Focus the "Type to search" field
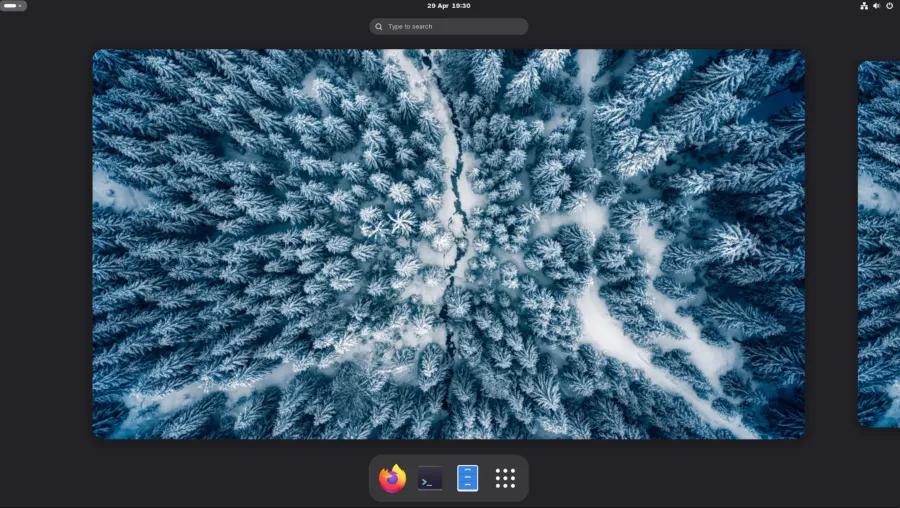 (450, 27)
